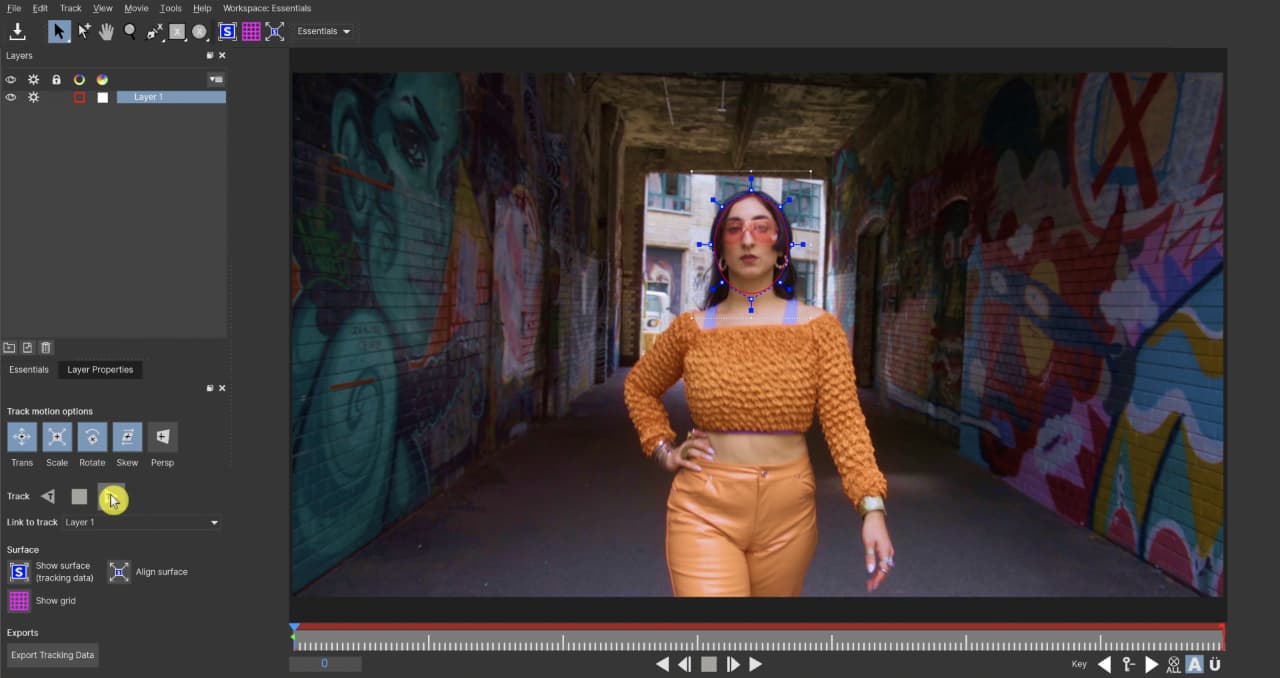The image size is (1280, 678).
Task: Click the new layer group folder icon
Action: point(9,347)
